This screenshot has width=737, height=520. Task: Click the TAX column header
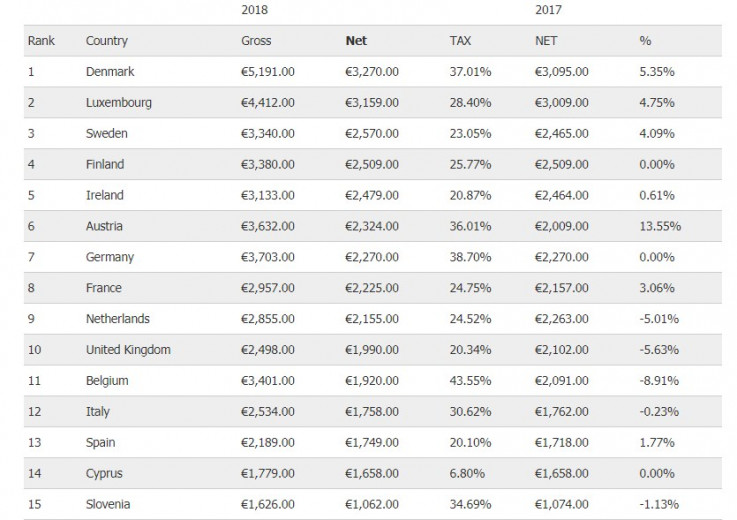461,41
